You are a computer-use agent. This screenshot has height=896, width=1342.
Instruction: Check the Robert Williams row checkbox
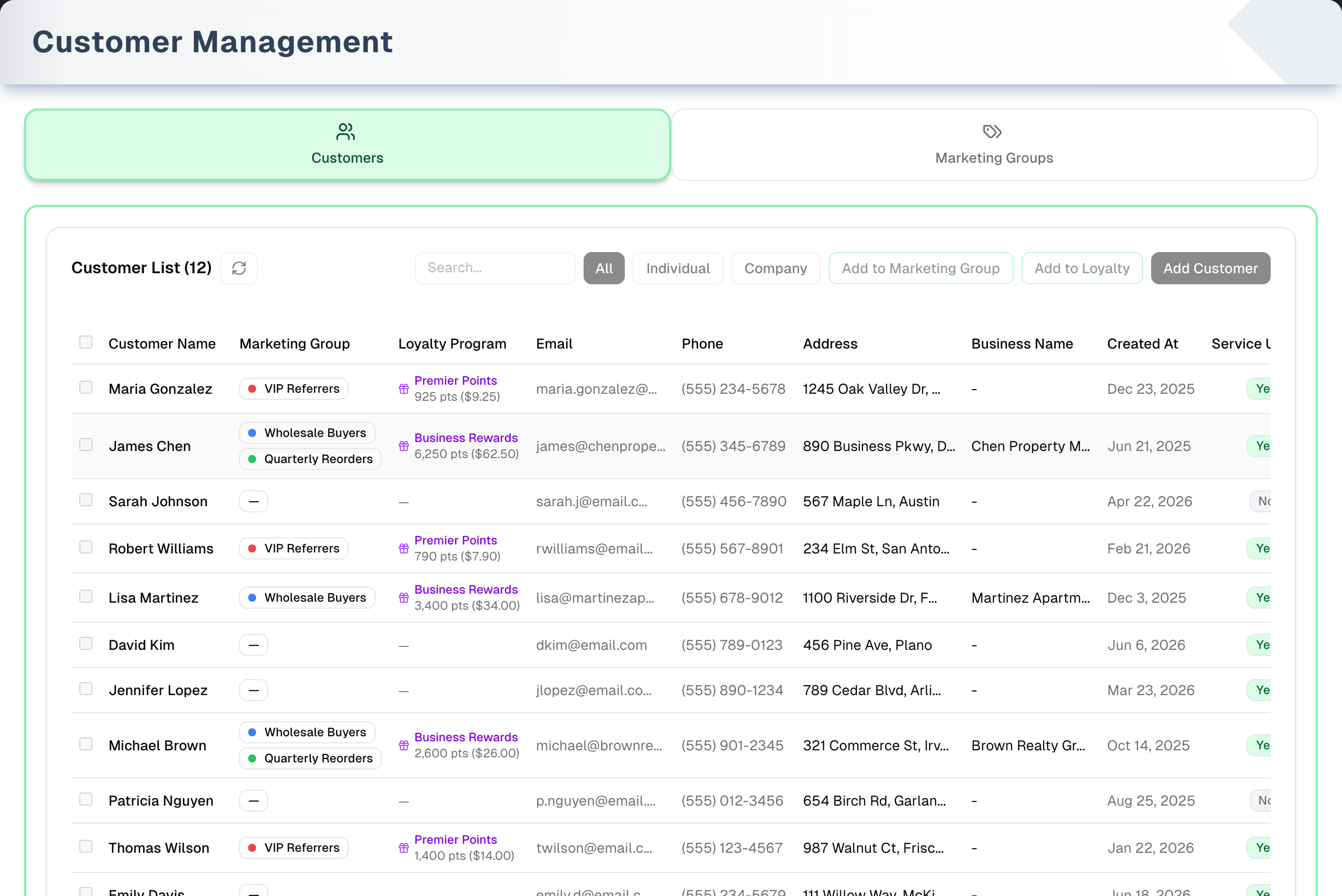pos(86,547)
